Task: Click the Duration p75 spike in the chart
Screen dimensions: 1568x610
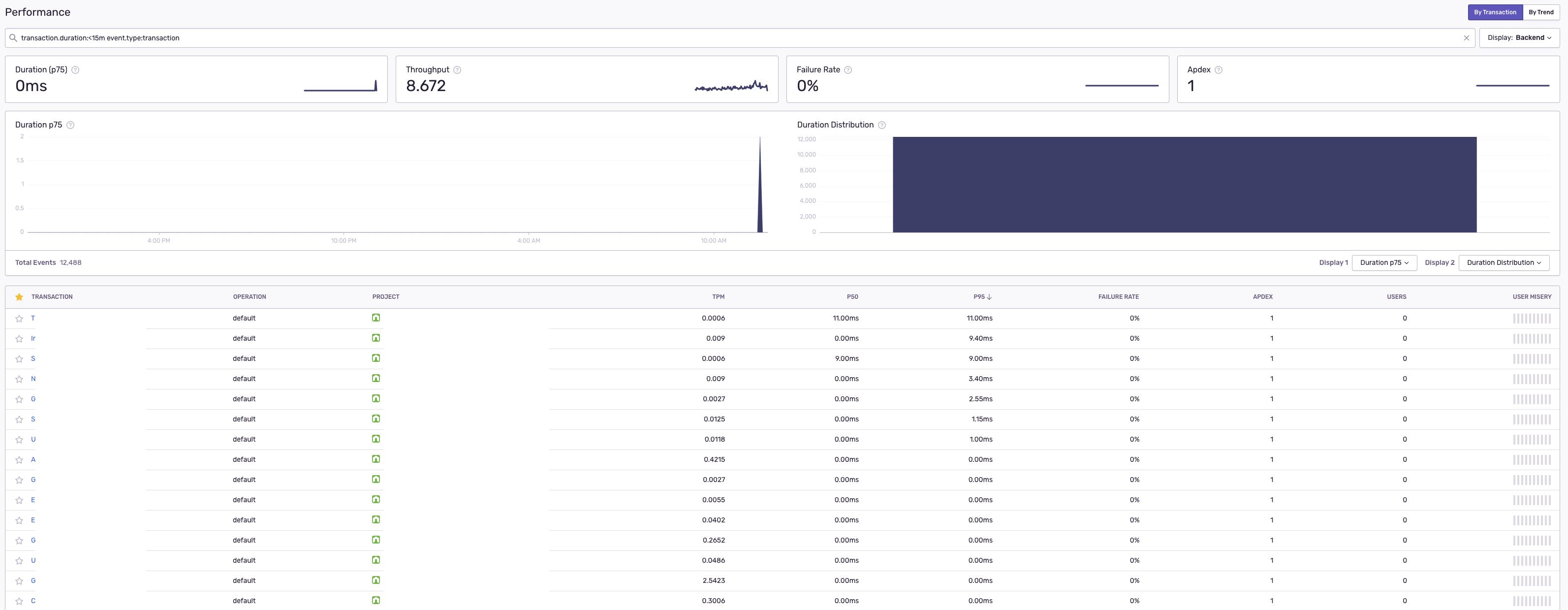Action: (x=760, y=185)
